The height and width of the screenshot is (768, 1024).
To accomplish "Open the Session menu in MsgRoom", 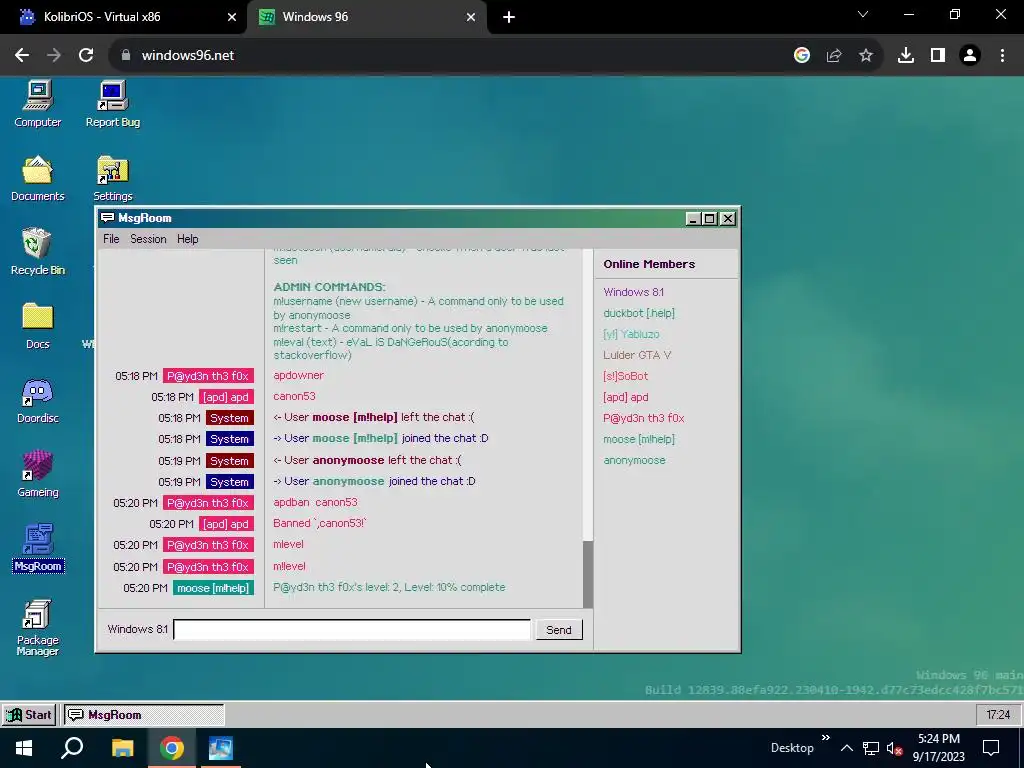I will [148, 239].
